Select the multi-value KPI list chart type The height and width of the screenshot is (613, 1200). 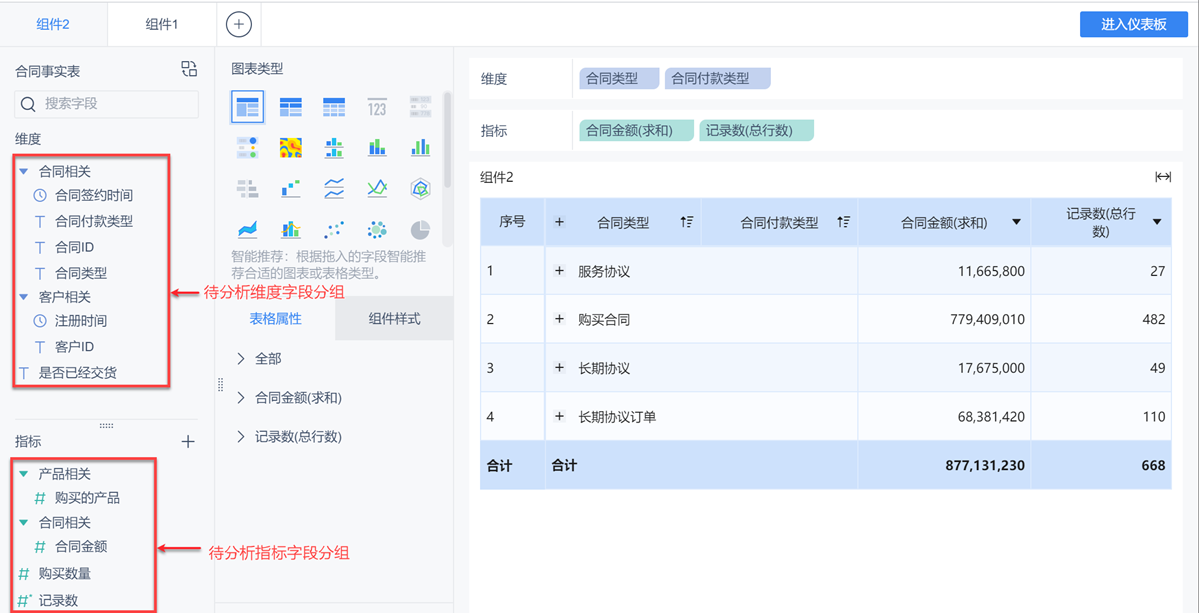(x=420, y=107)
